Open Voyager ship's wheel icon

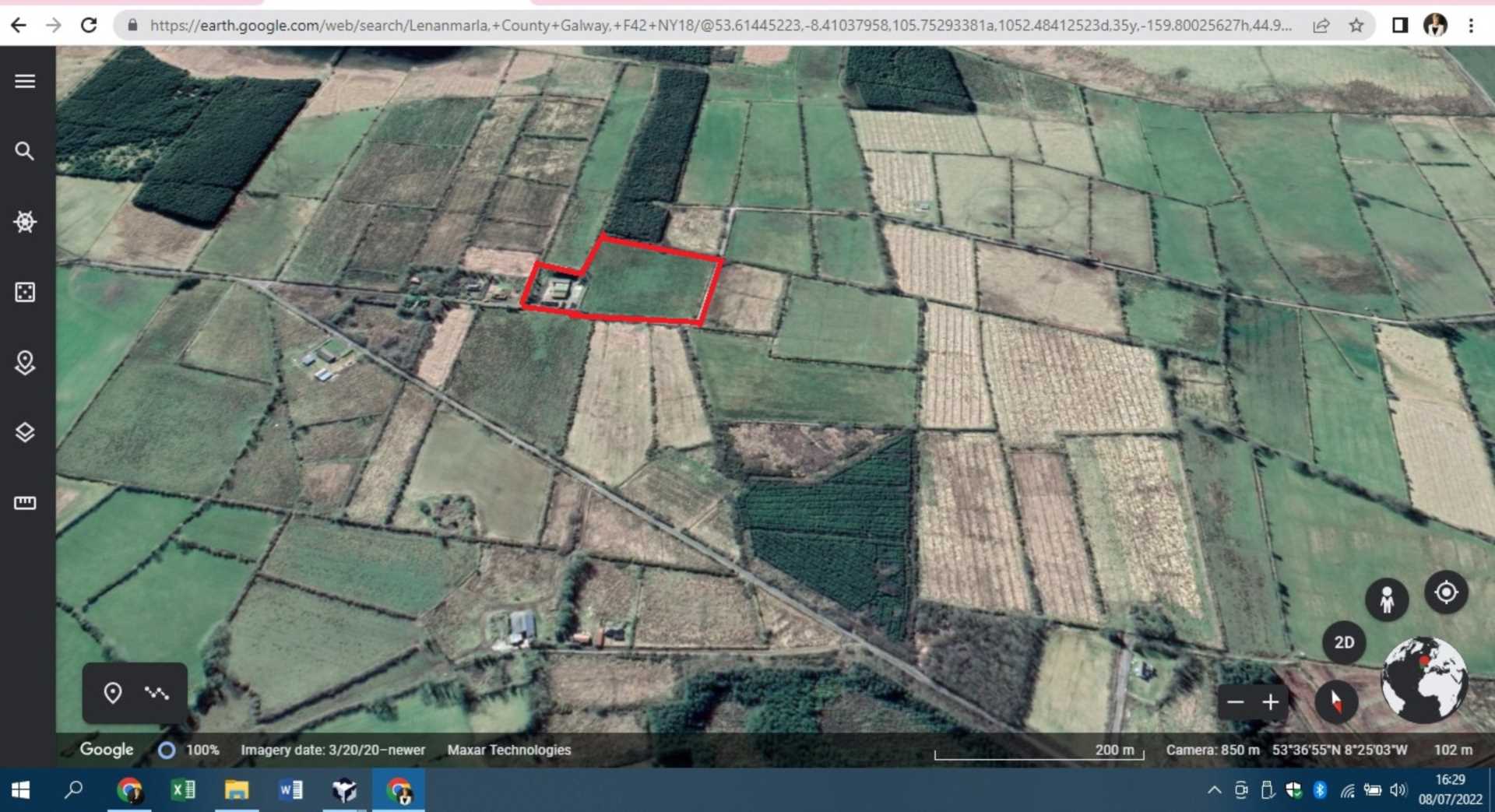25,222
